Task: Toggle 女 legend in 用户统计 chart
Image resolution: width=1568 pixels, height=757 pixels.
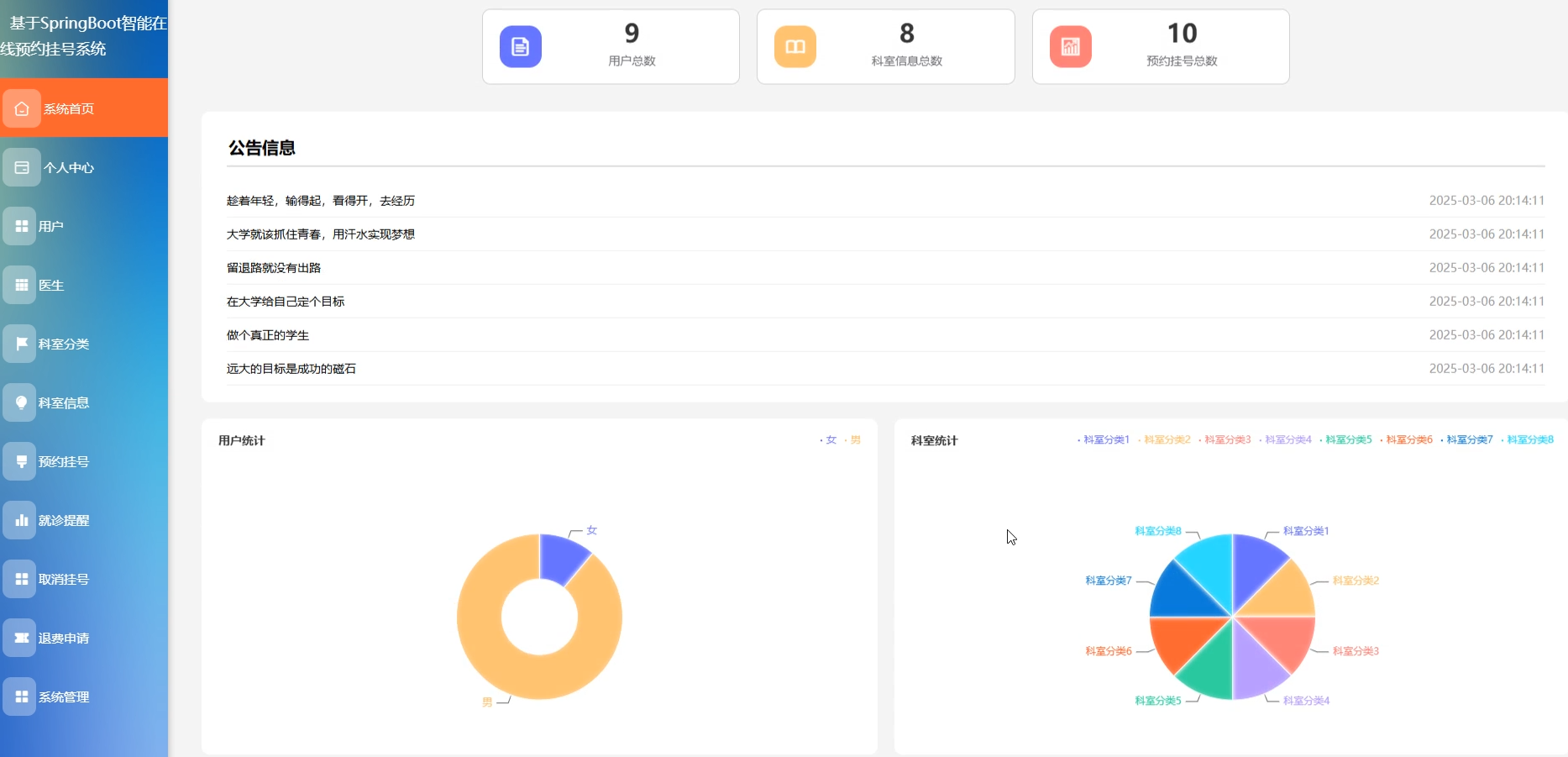Action: tap(829, 440)
